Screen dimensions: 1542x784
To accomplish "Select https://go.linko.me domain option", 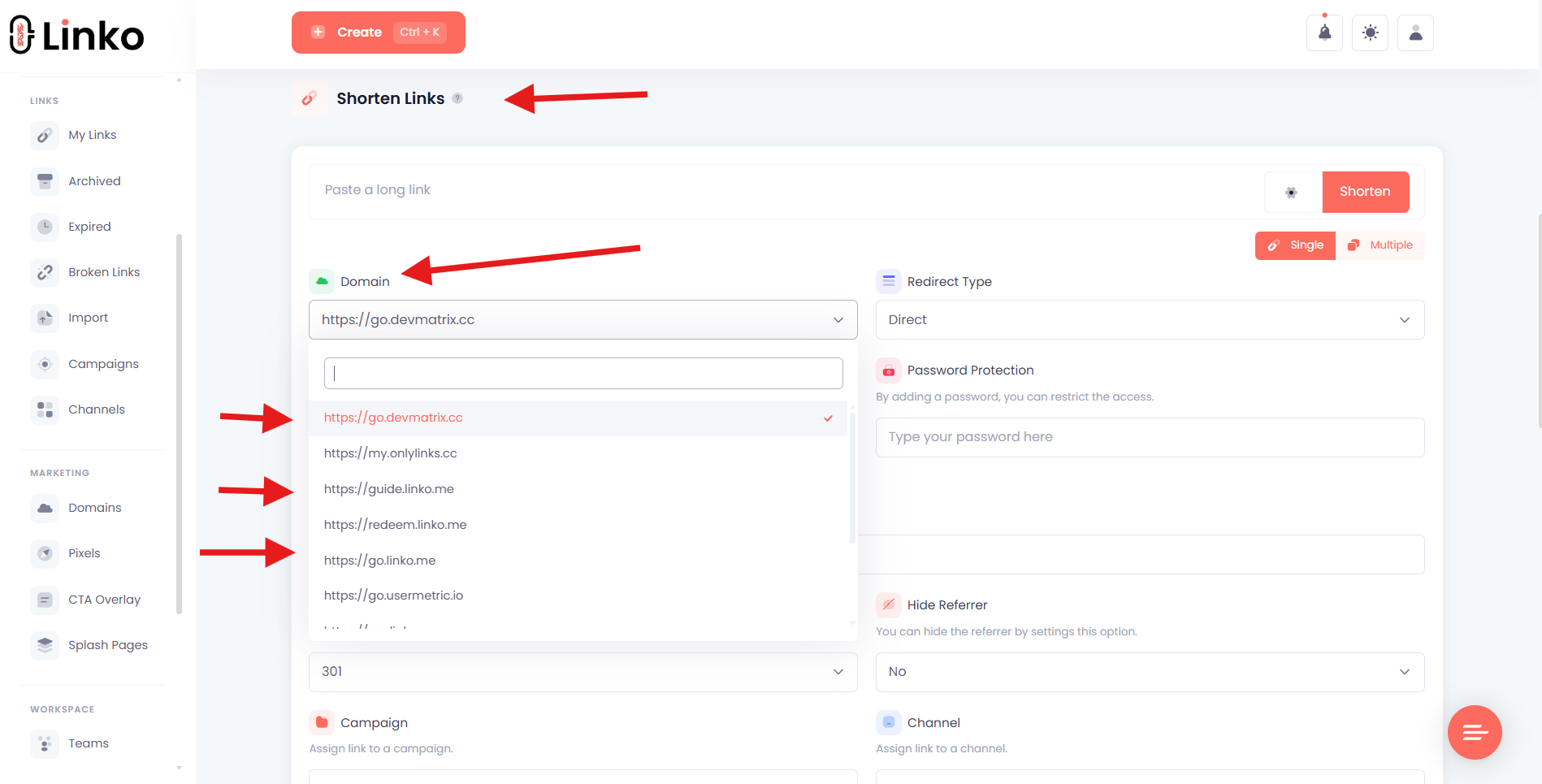I will [x=578, y=561].
